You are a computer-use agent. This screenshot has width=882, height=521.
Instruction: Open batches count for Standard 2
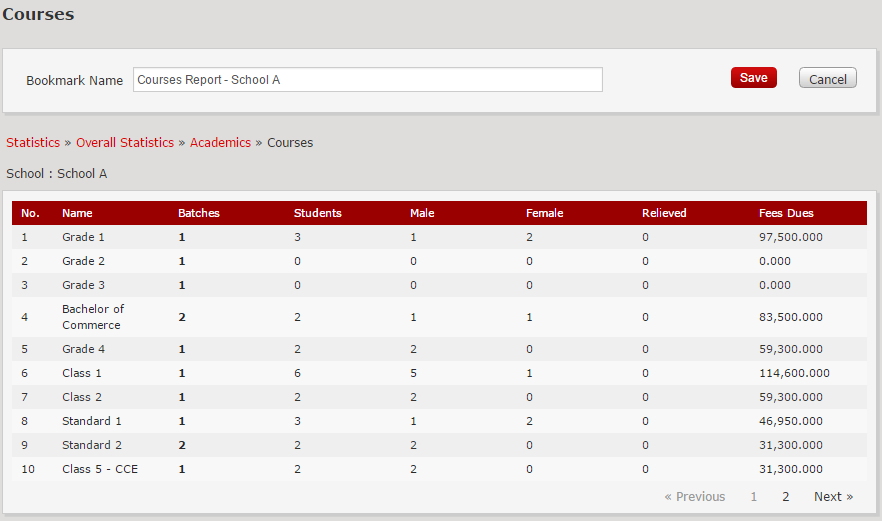pyautogui.click(x=182, y=445)
